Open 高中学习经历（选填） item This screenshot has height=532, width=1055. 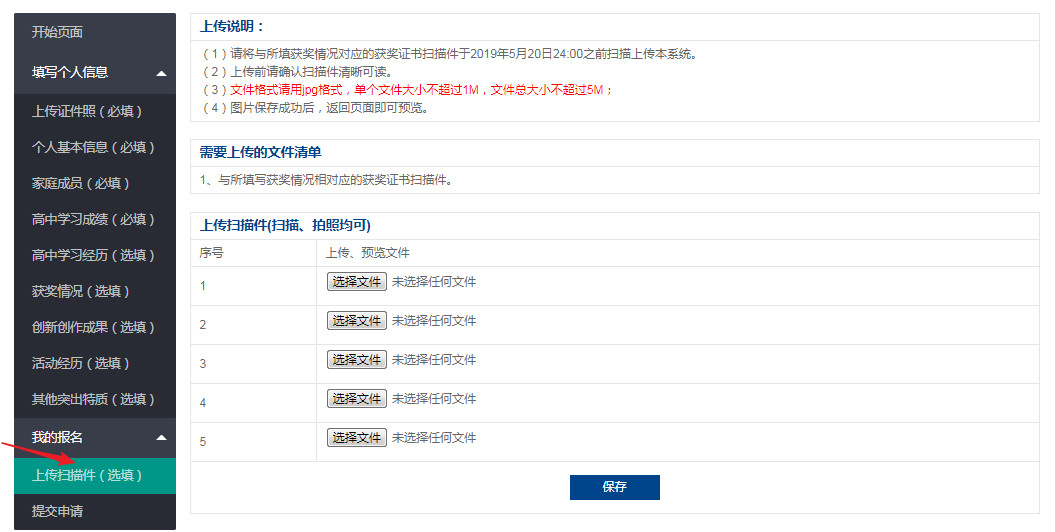pos(95,255)
